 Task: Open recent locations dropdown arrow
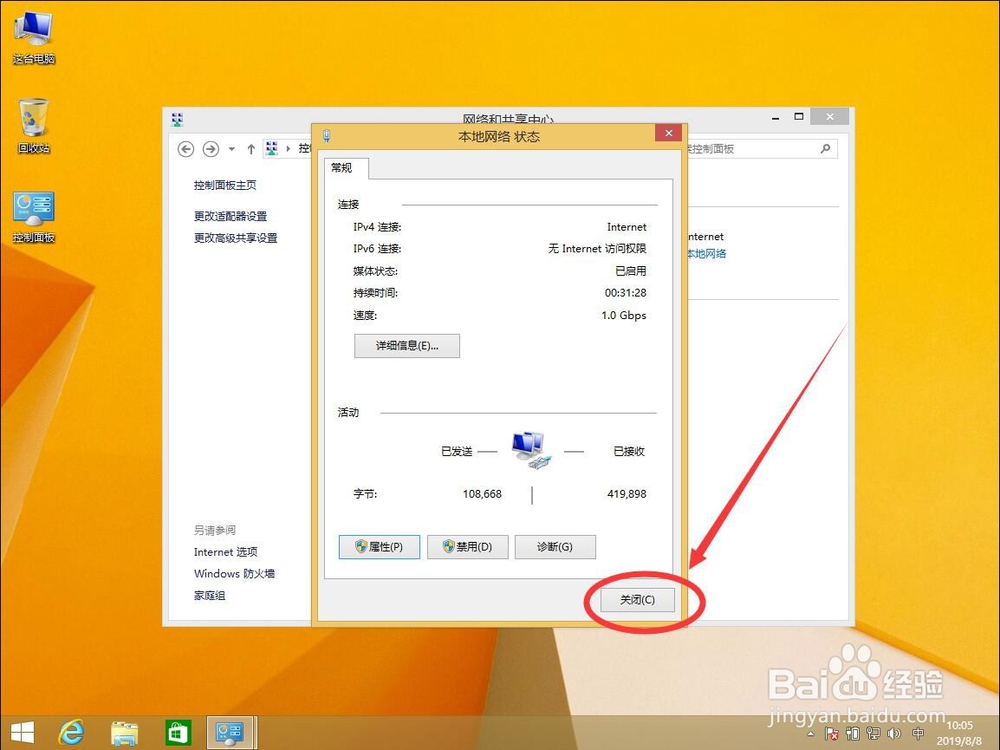point(232,149)
